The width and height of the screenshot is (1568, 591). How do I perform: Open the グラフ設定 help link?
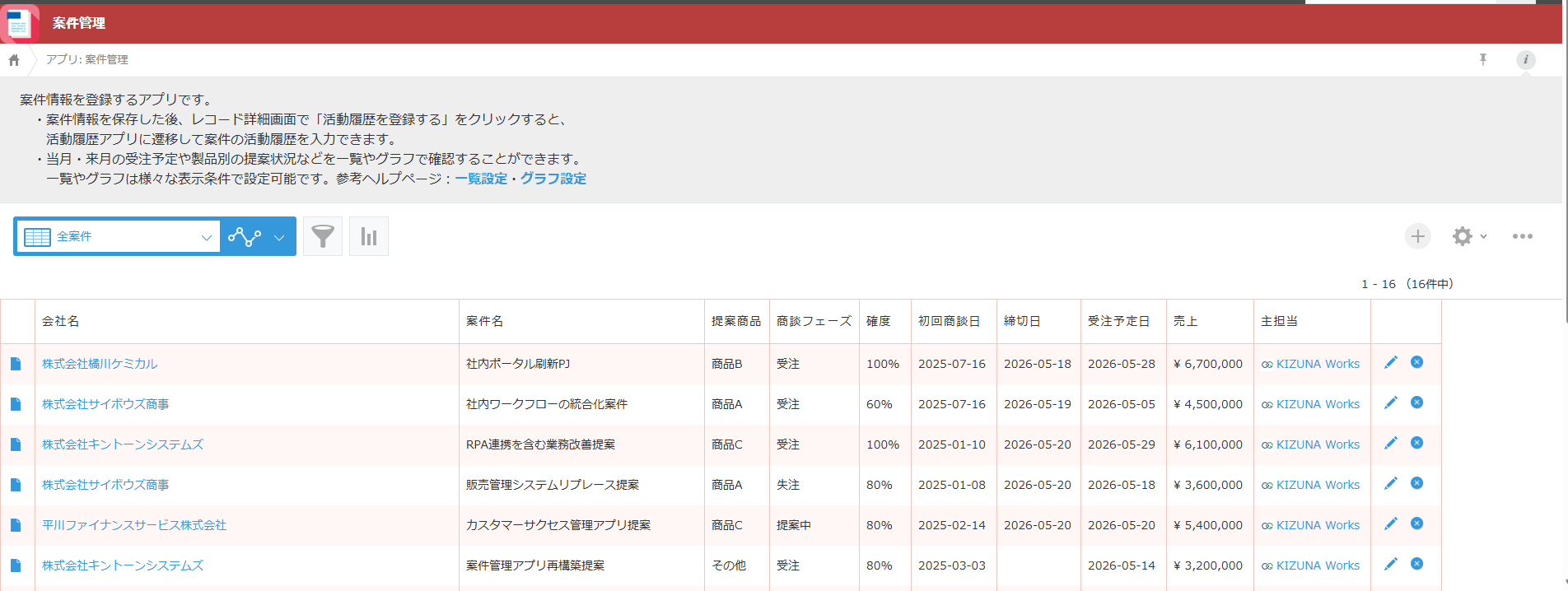tap(553, 179)
